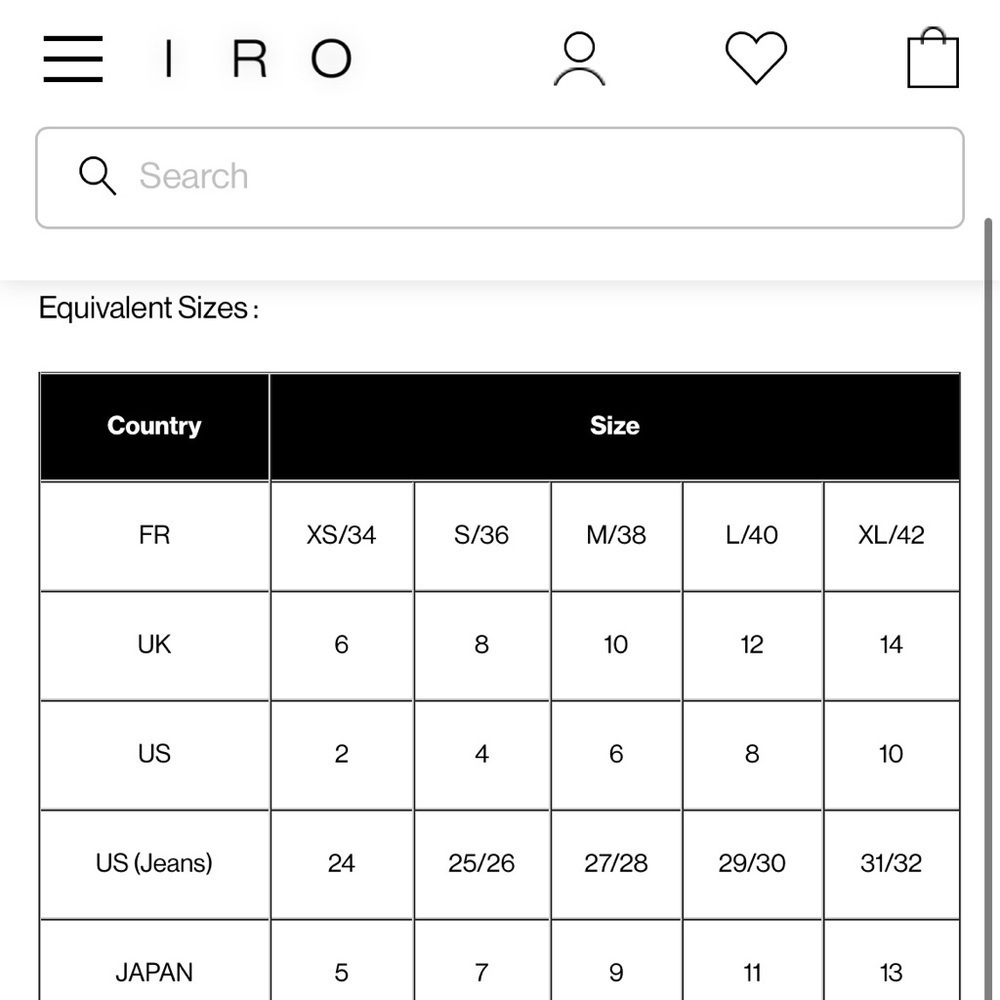Click the magnifying glass search icon
Screen dimensions: 1000x1000
(97, 175)
